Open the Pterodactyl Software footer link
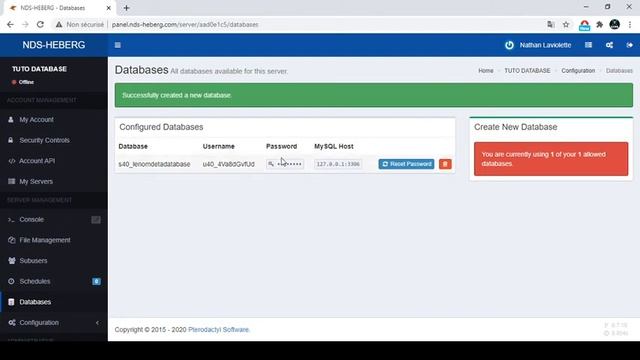 218,329
